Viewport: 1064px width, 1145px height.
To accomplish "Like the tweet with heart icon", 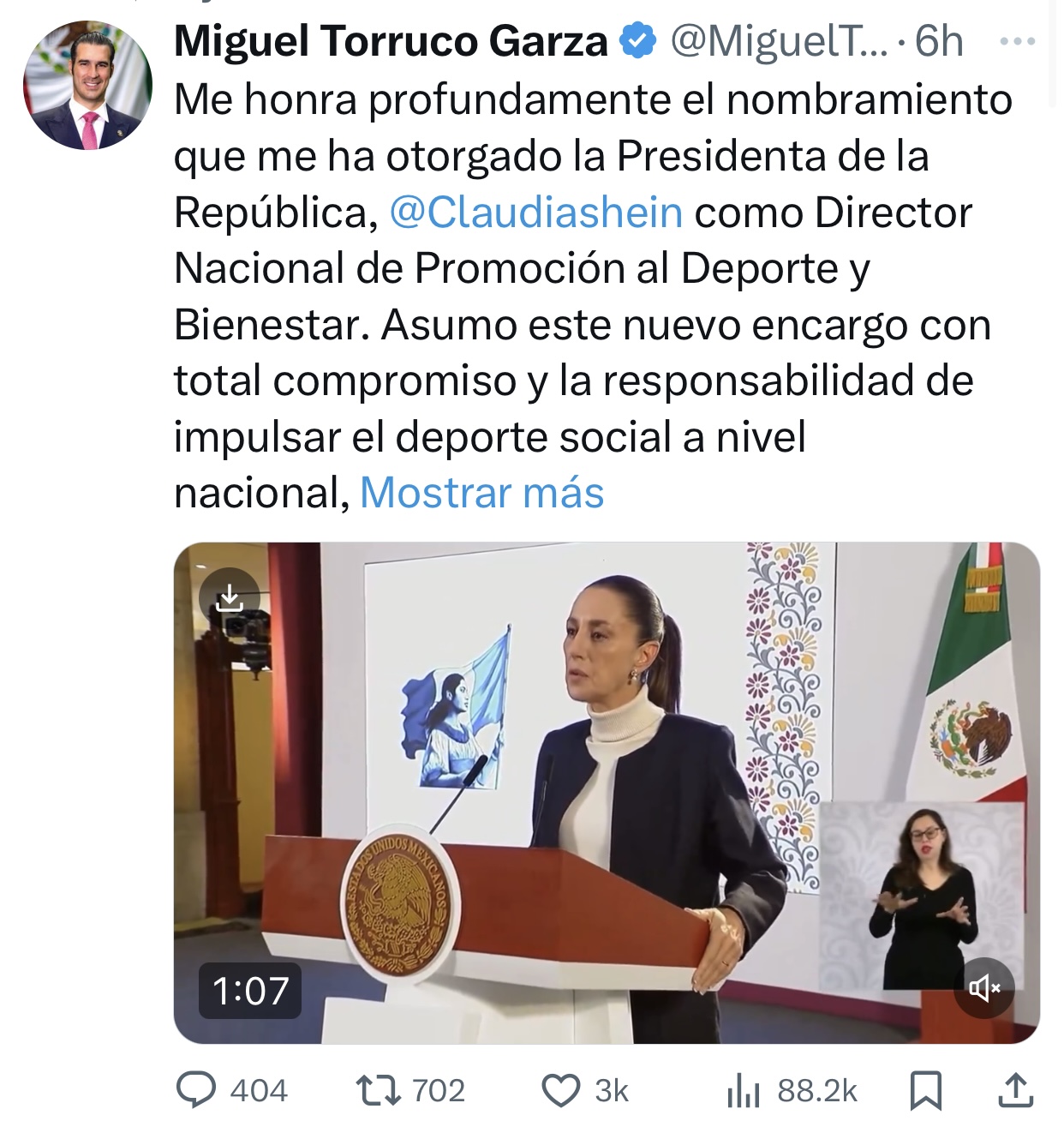I will [x=561, y=1091].
